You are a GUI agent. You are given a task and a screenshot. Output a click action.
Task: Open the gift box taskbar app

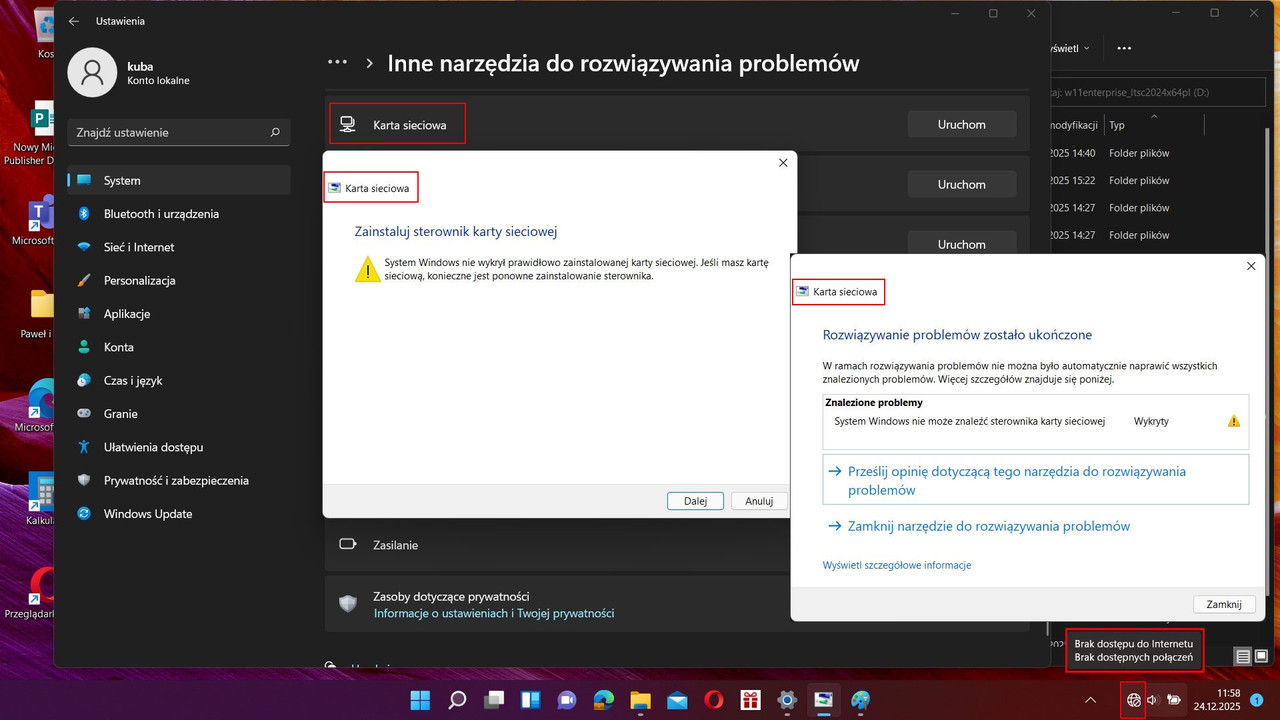click(750, 700)
